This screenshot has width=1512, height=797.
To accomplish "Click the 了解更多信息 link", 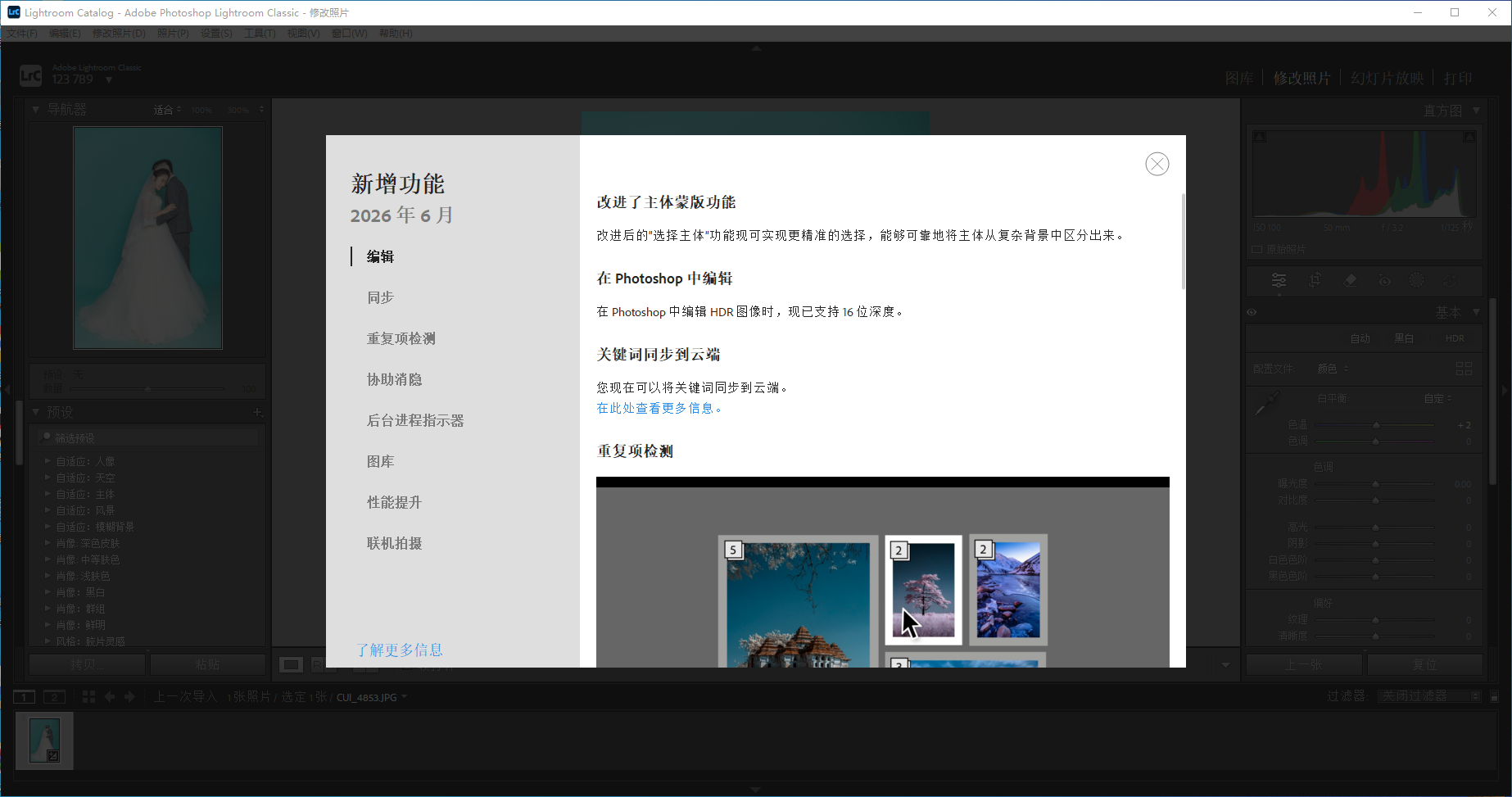I will tap(400, 650).
